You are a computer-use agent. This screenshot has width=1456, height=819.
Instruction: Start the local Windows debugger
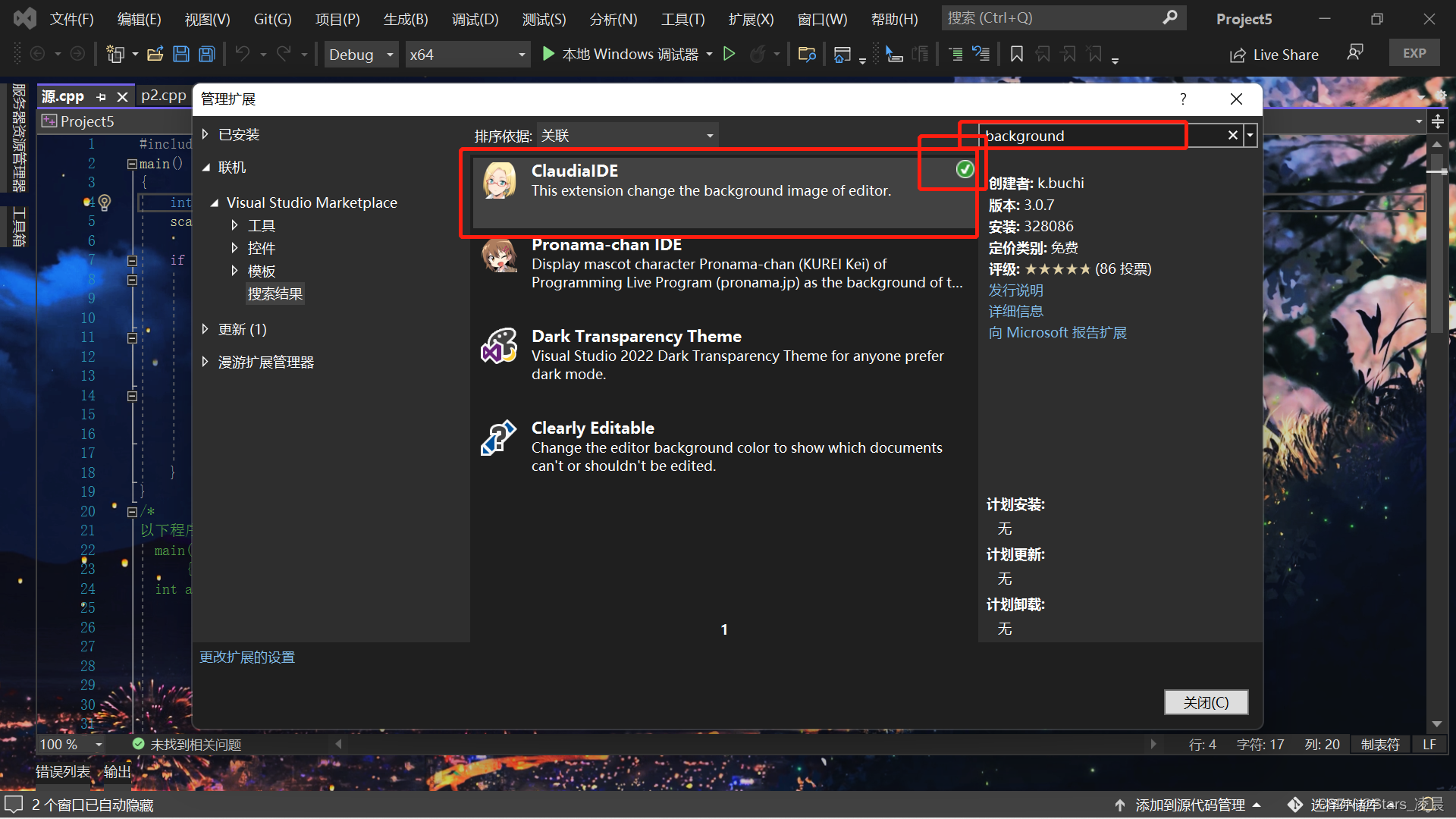620,54
